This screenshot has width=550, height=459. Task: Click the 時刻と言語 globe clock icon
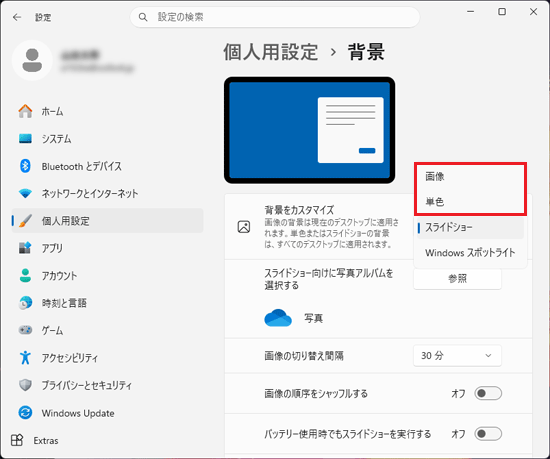pyautogui.click(x=25, y=303)
